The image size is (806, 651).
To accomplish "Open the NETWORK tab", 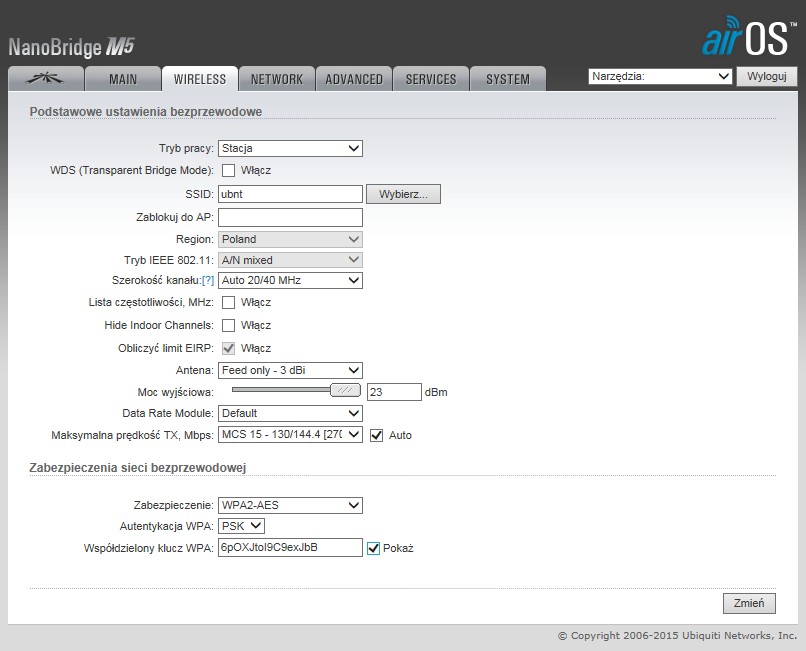I will tap(277, 79).
